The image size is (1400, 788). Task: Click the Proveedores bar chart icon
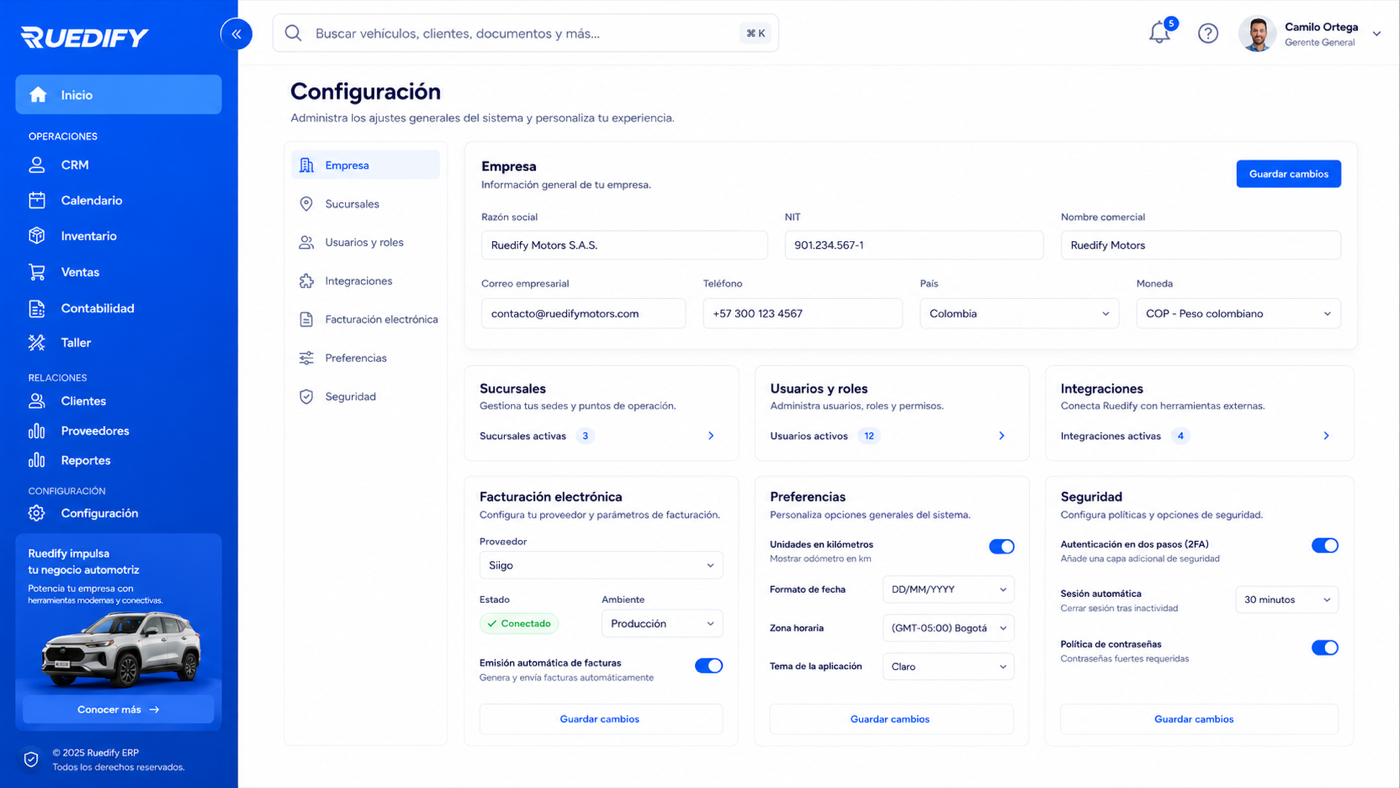pyautogui.click(x=37, y=431)
